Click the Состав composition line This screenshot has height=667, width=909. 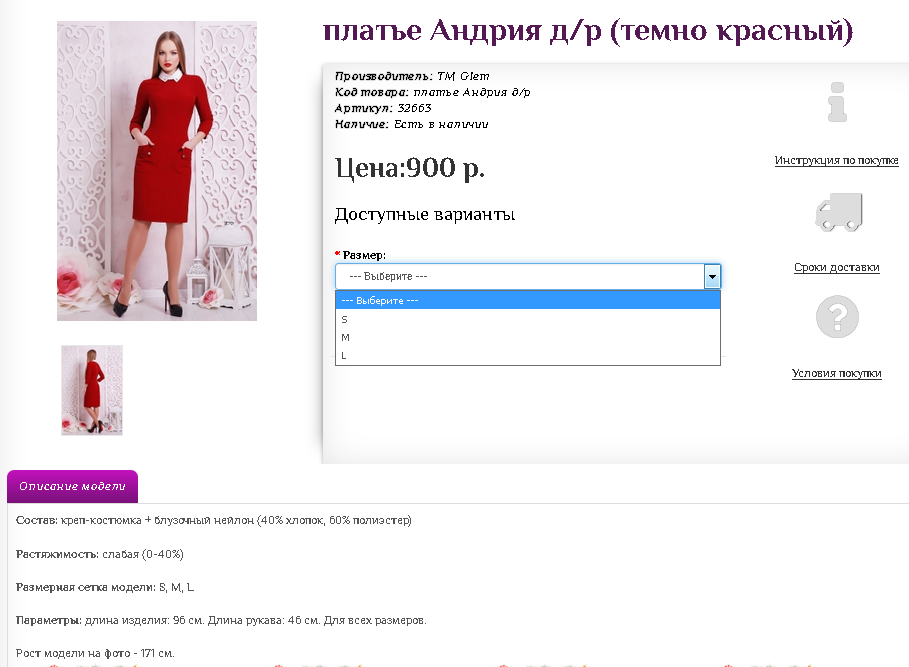tap(213, 520)
